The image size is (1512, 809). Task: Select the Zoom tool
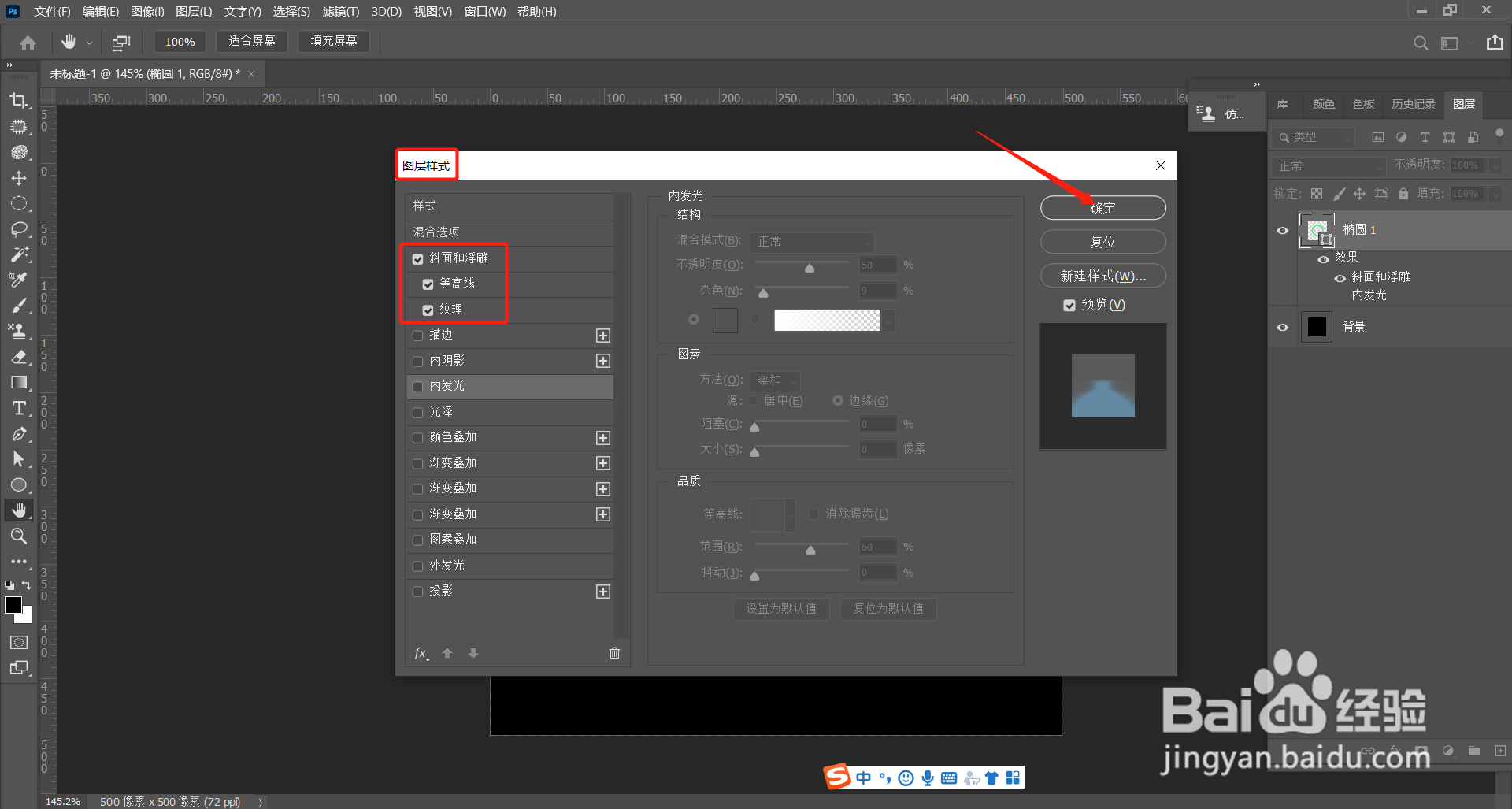pos(19,536)
